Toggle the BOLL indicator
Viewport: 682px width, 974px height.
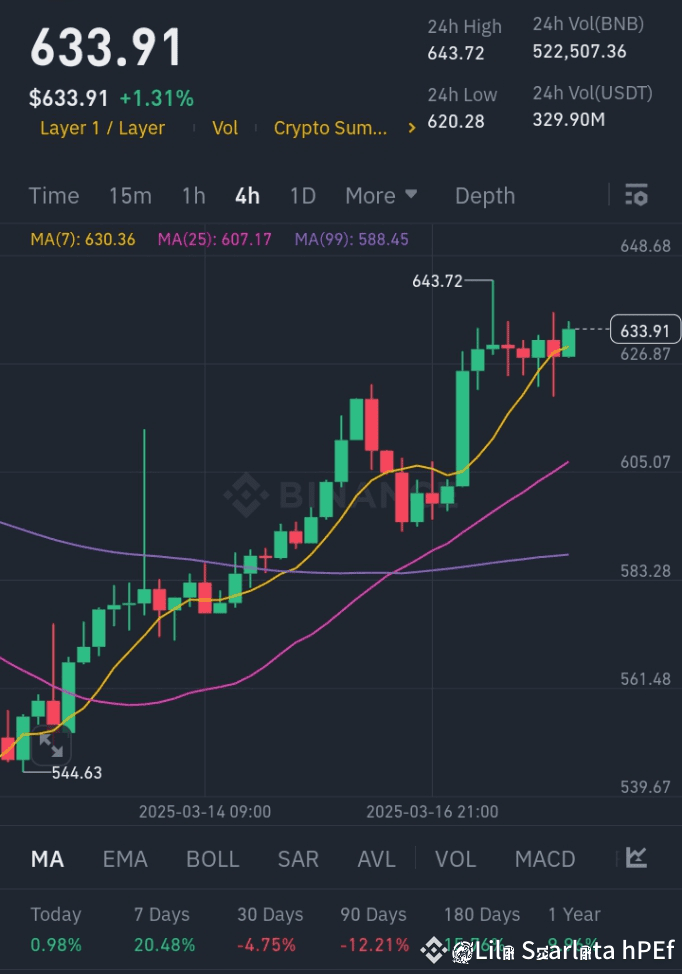pos(213,859)
